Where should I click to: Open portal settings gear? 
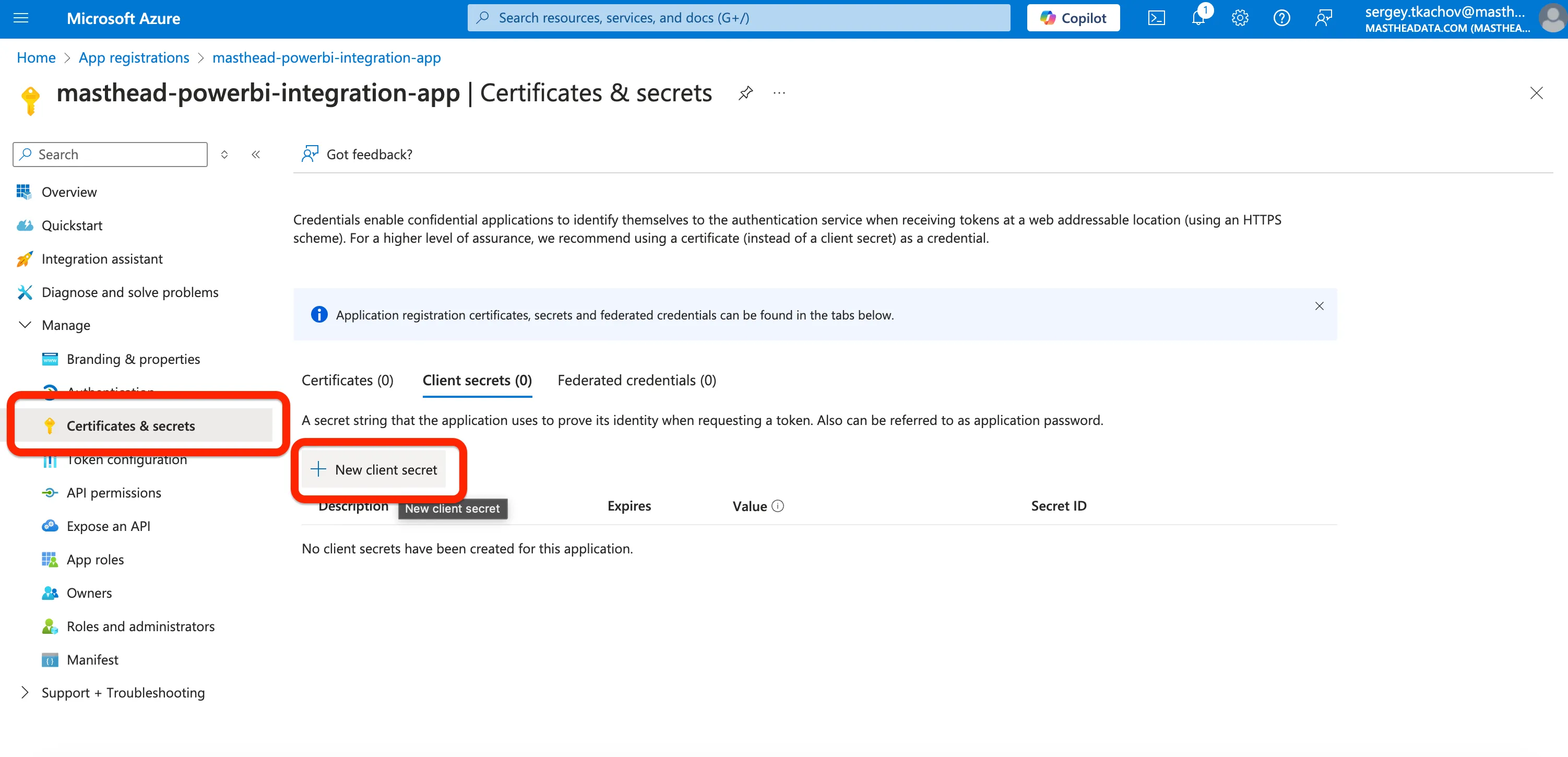[1240, 18]
